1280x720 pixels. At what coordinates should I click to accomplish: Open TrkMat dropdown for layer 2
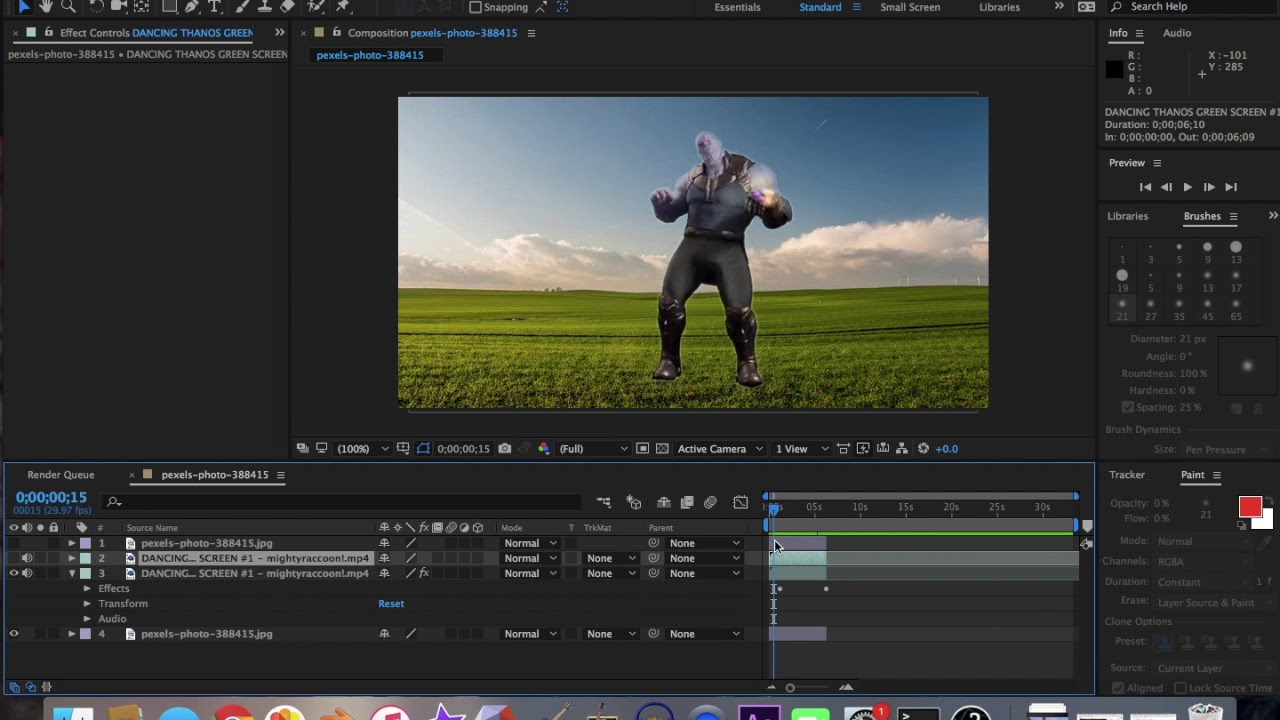[611, 558]
